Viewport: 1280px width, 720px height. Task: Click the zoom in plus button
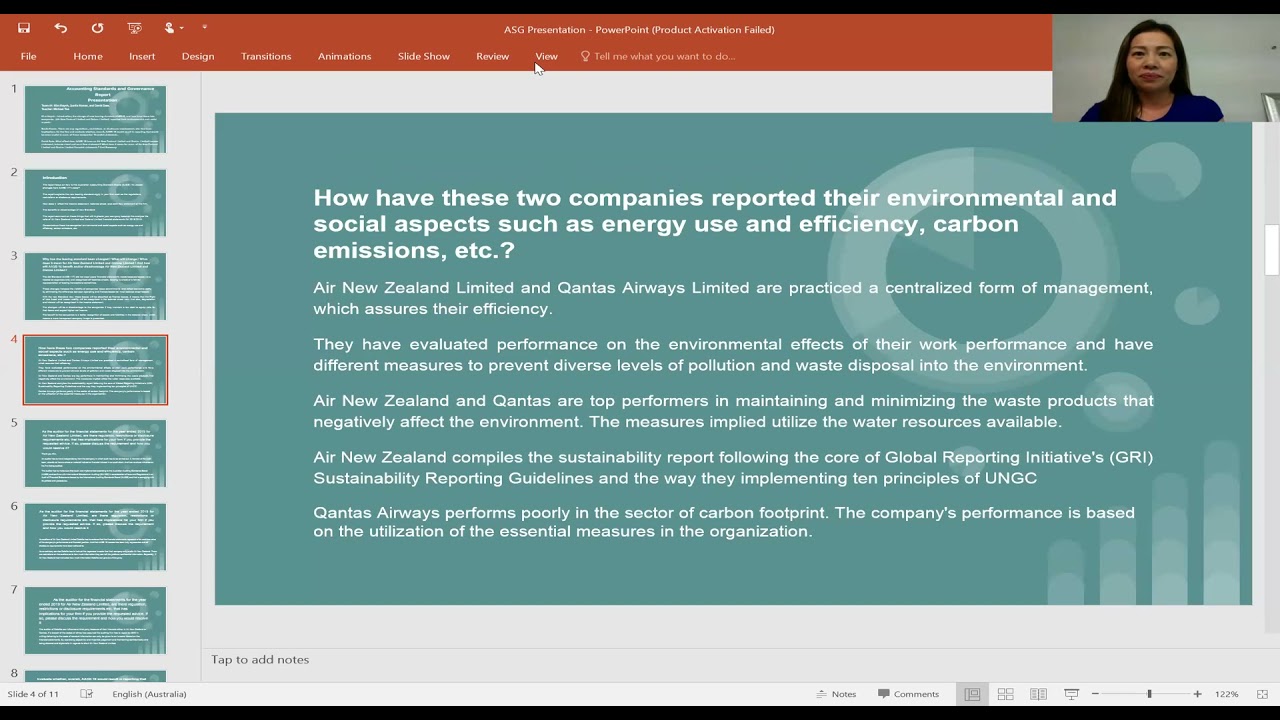point(1197,694)
